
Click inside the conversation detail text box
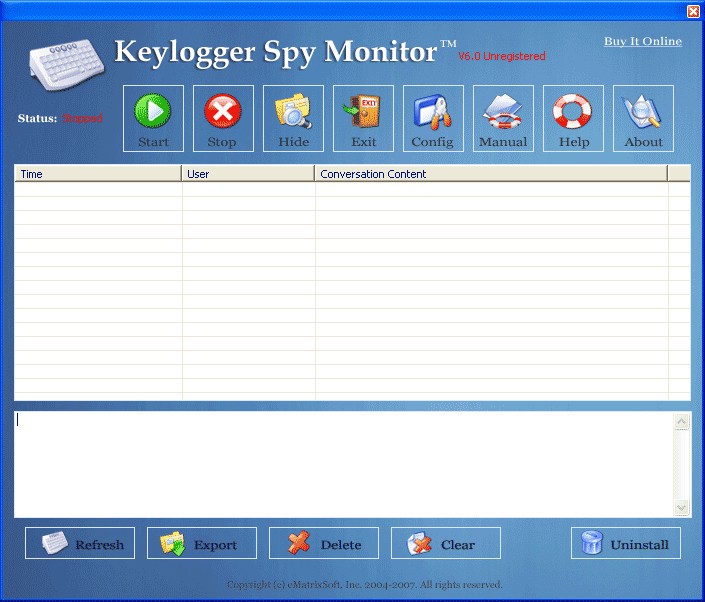click(344, 464)
